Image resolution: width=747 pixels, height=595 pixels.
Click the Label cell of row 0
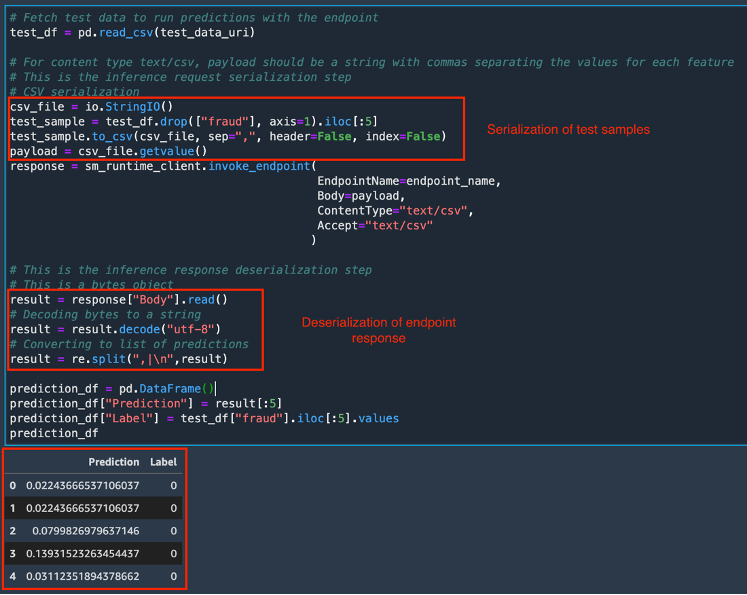(173, 485)
